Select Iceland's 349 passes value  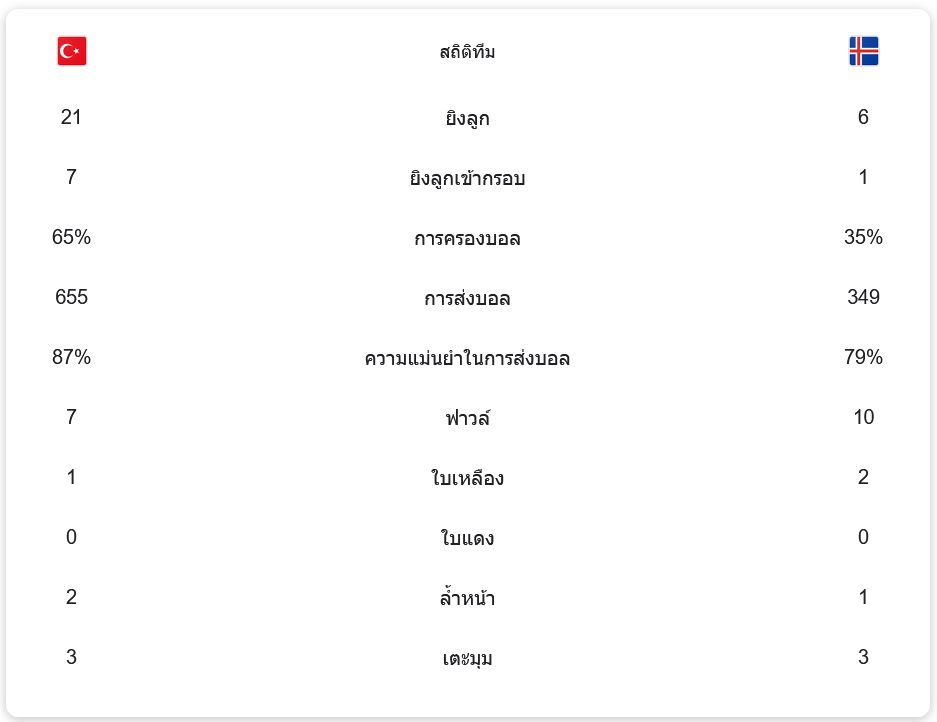(x=863, y=297)
